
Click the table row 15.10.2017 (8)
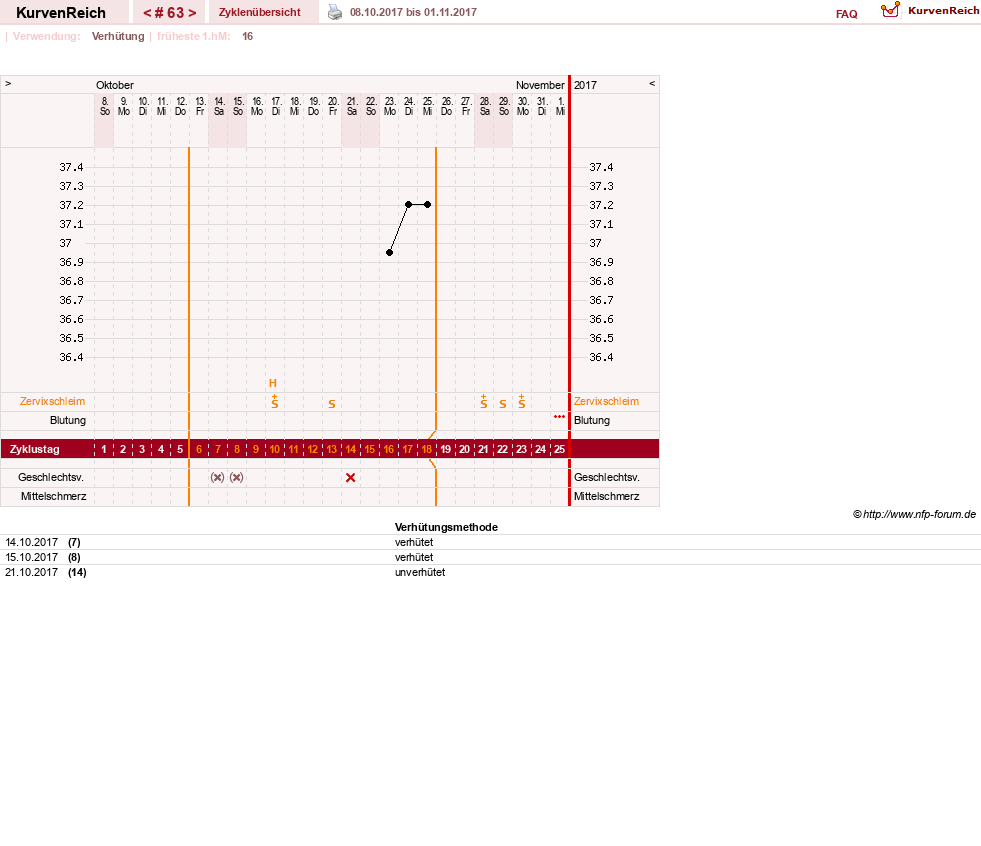pos(490,557)
